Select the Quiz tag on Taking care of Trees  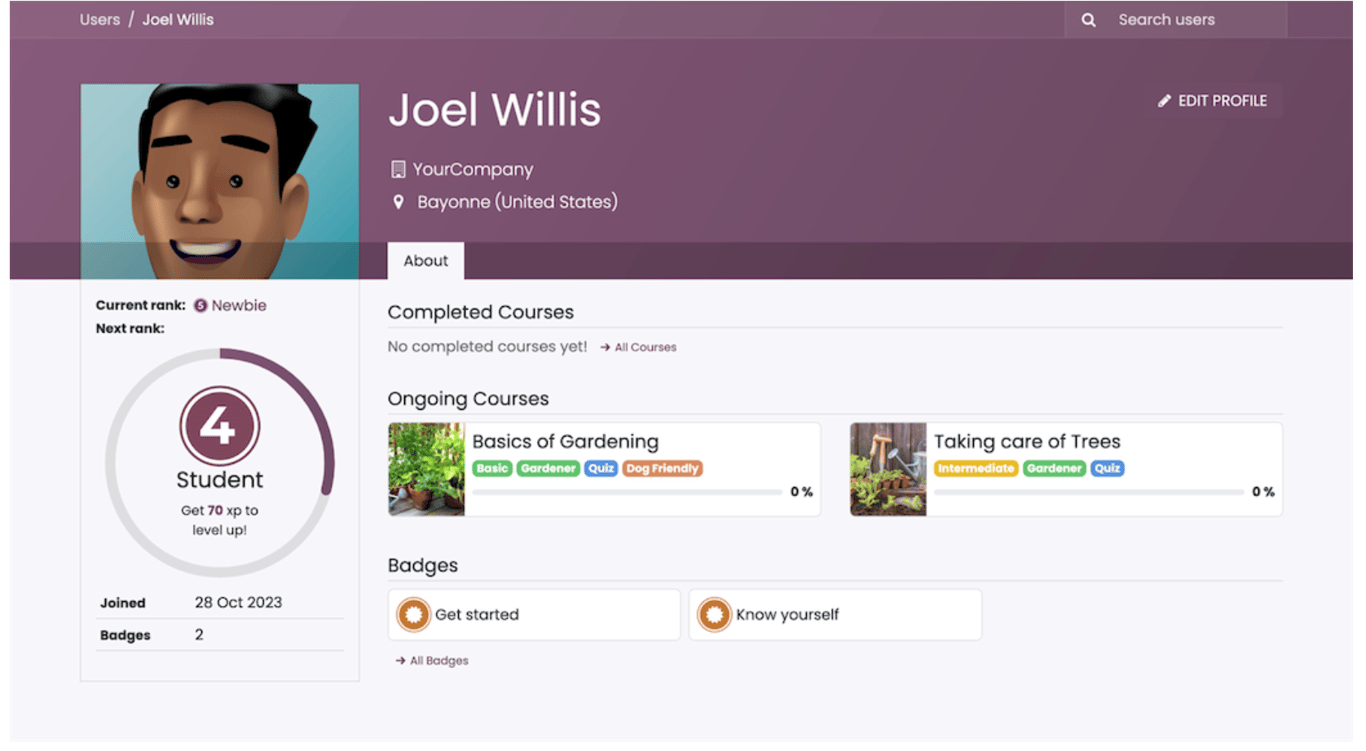(x=1108, y=467)
